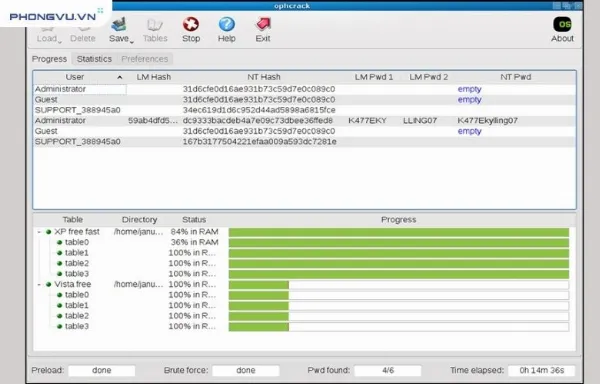Click Vista free table3 progress bar
600x384 pixels.
pos(399,327)
